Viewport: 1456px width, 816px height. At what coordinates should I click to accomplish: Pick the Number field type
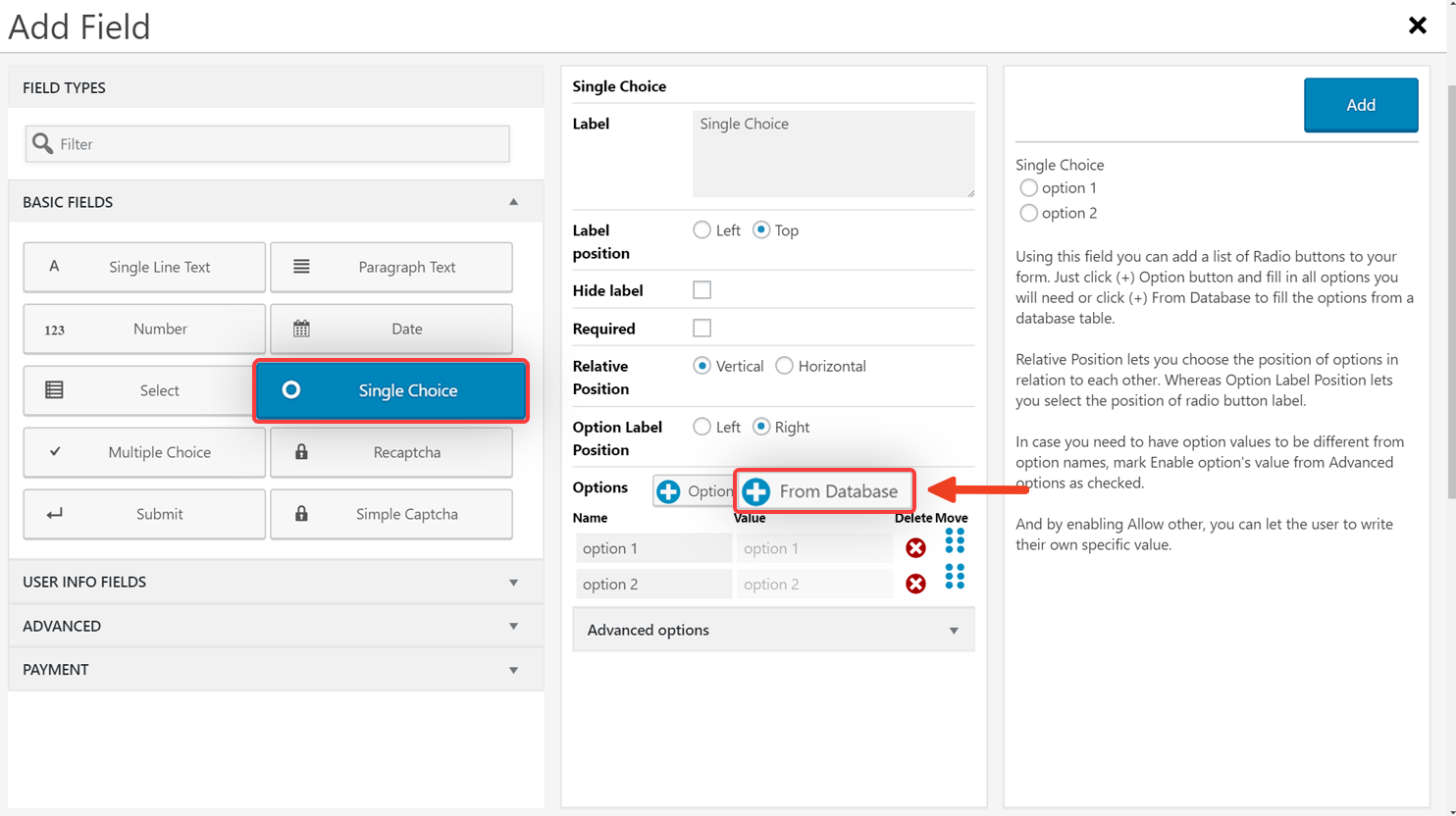pyautogui.click(x=144, y=329)
